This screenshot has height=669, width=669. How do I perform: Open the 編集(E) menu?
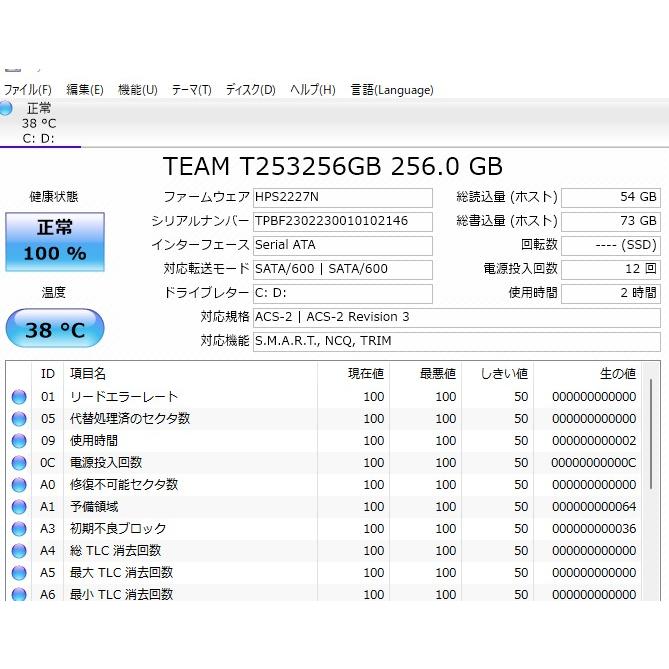(x=85, y=90)
